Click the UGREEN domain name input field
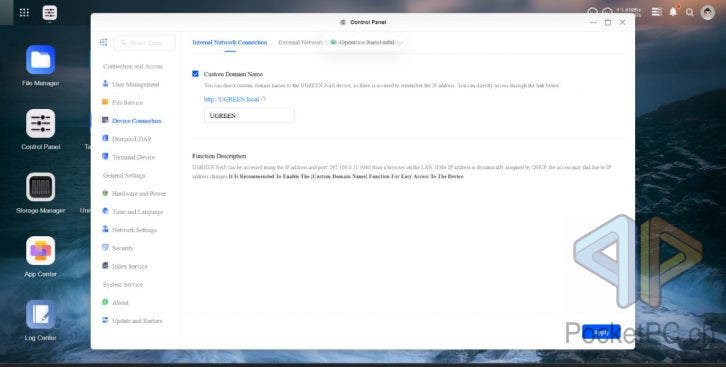This screenshot has width=726, height=367. tap(249, 116)
